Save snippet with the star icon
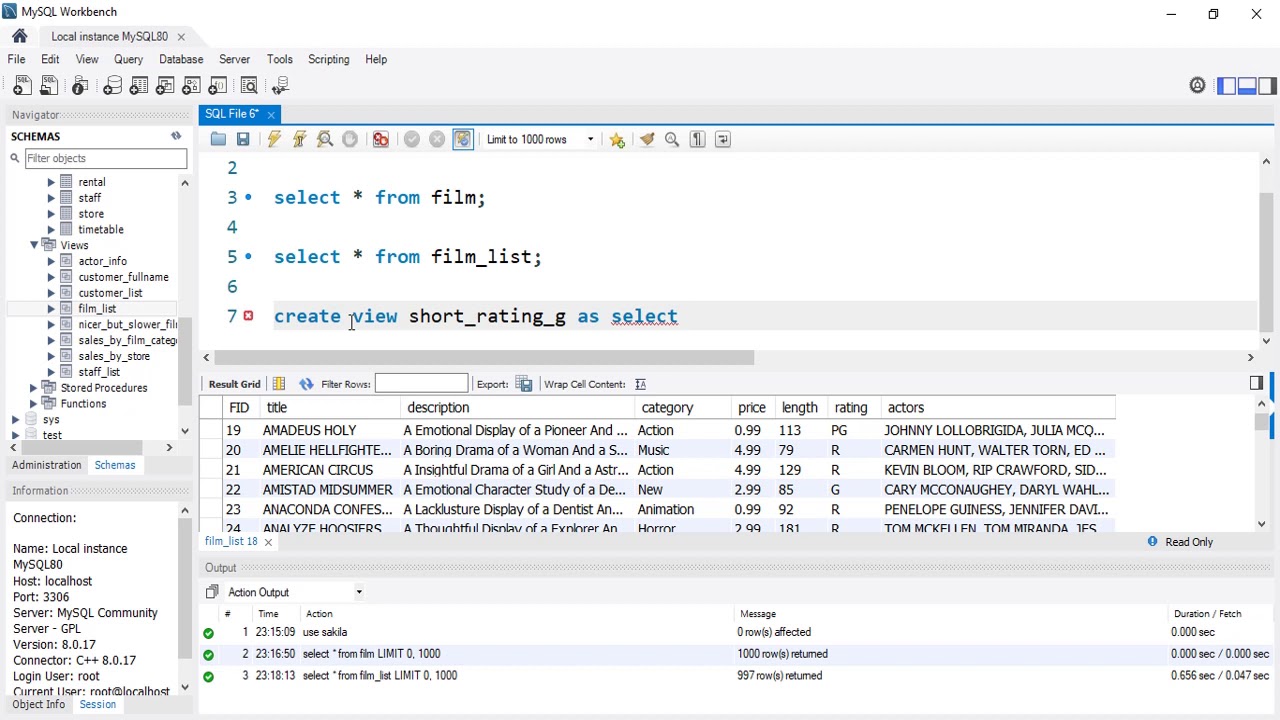 (x=617, y=139)
